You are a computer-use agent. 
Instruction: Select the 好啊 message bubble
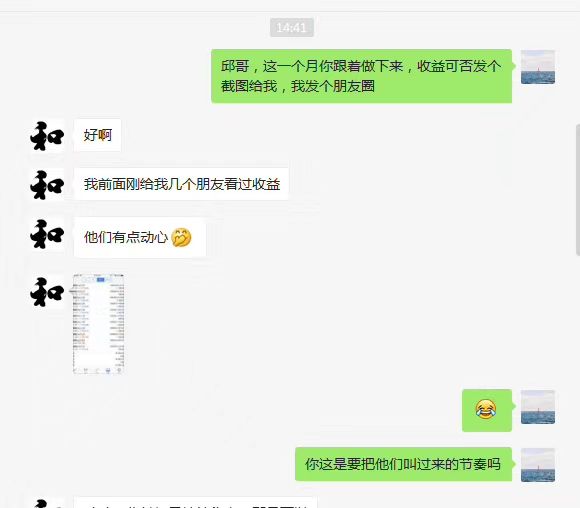coord(98,135)
